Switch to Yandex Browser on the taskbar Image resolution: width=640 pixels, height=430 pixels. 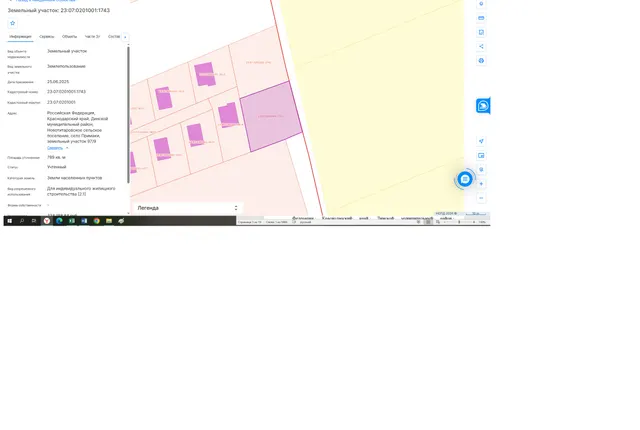[x=47, y=221]
